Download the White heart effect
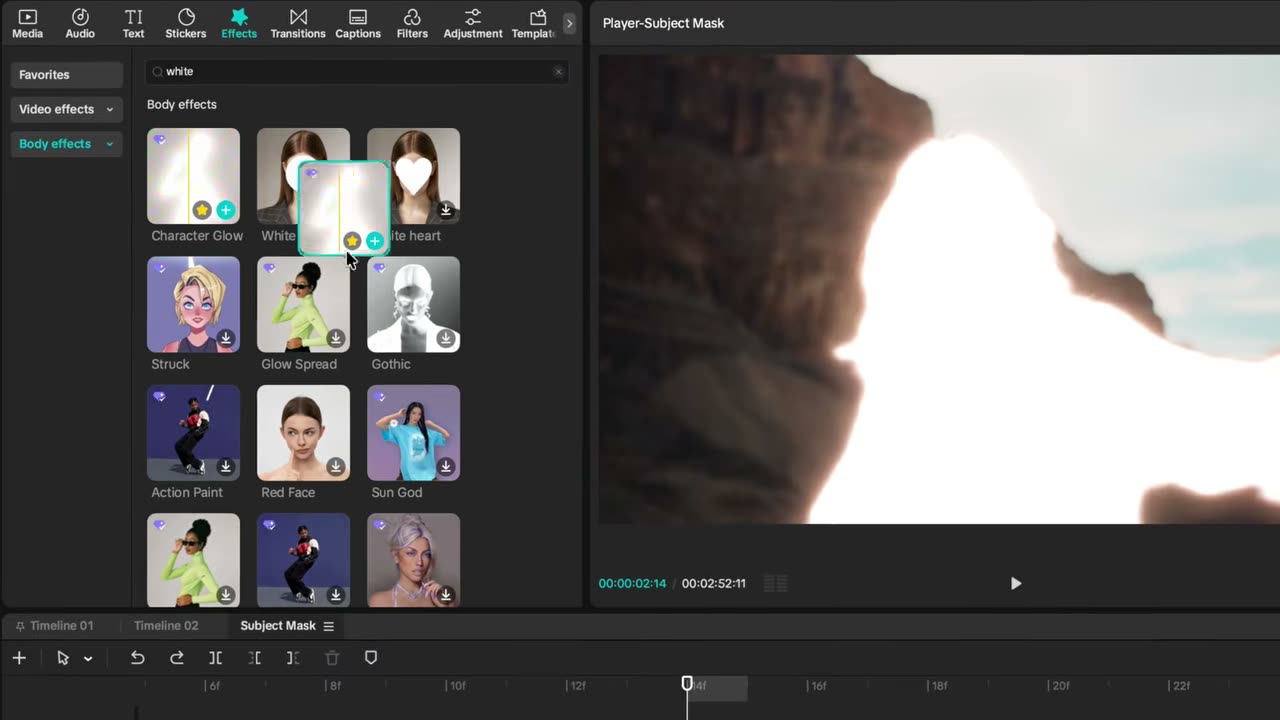Screen dimensions: 1280x720 (x=446, y=210)
